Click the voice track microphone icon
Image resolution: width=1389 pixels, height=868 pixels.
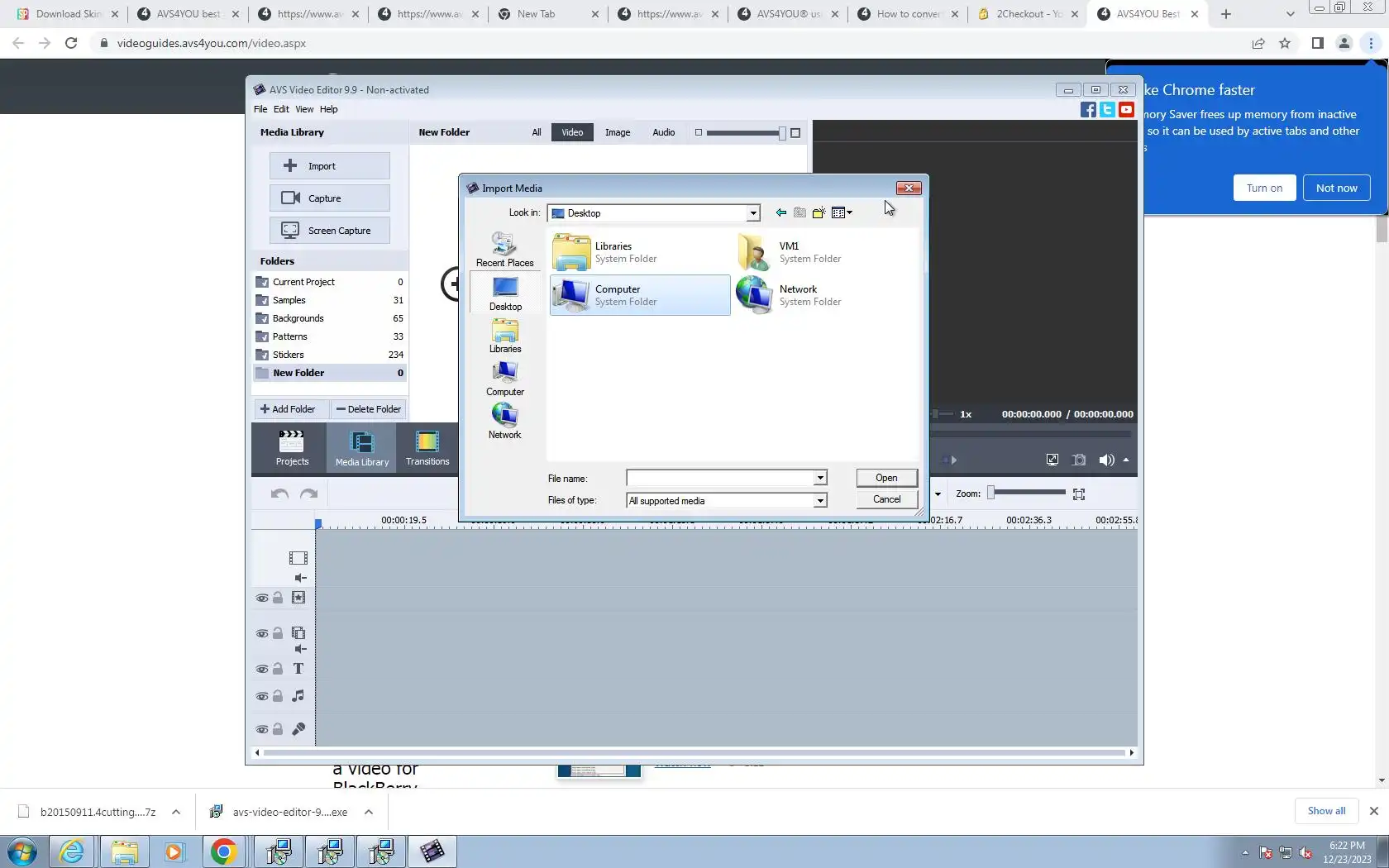tap(298, 729)
